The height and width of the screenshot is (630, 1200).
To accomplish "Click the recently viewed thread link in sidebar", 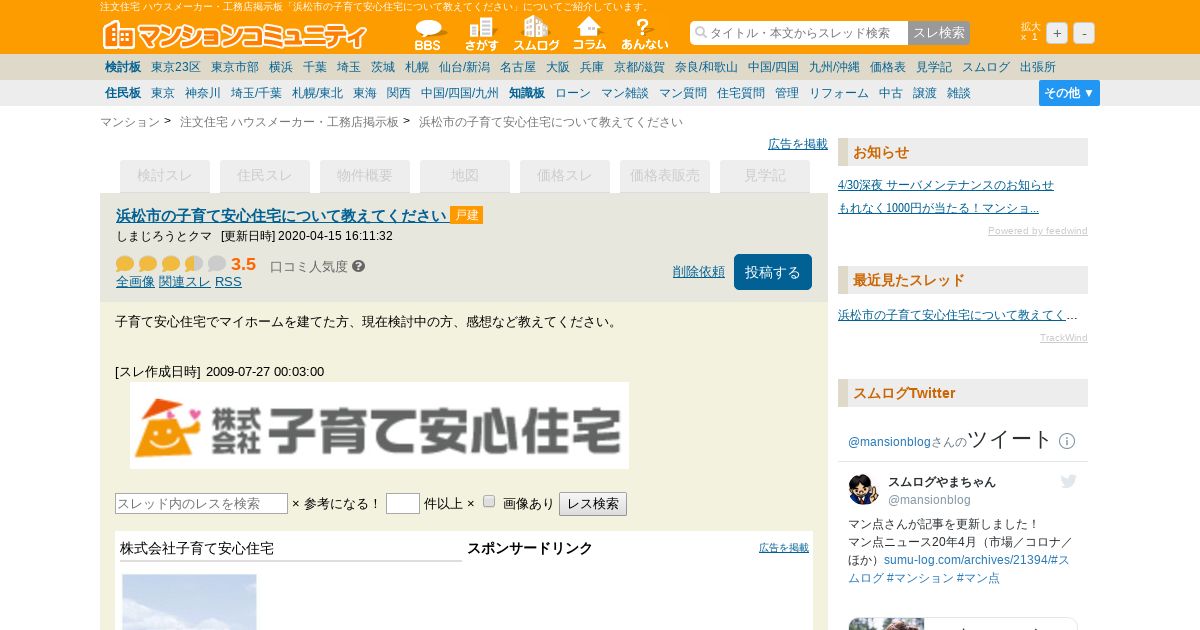I will [x=958, y=315].
